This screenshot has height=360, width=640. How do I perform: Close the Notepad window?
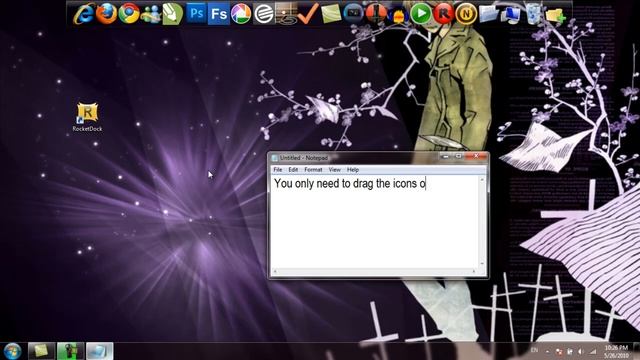pos(476,156)
